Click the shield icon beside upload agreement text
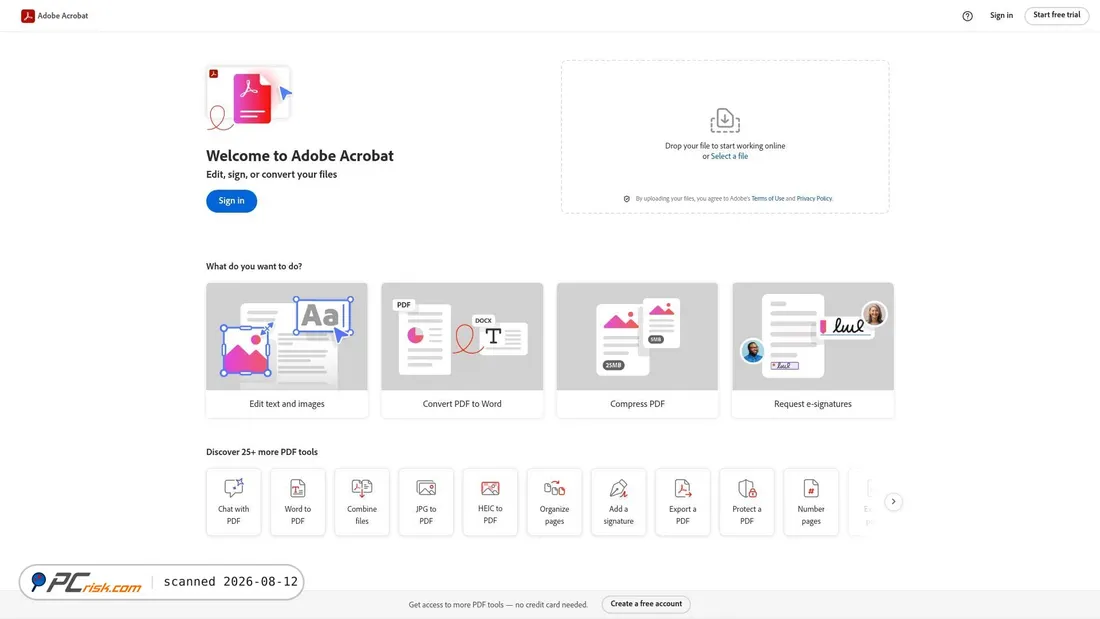 pyautogui.click(x=626, y=199)
